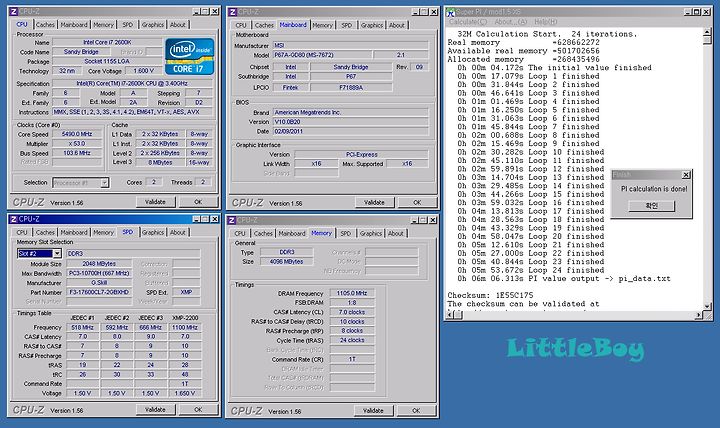720x428 pixels.
Task: Click the Super PI horizontal scrollbar right arrow
Action: pyautogui.click(x=698, y=315)
